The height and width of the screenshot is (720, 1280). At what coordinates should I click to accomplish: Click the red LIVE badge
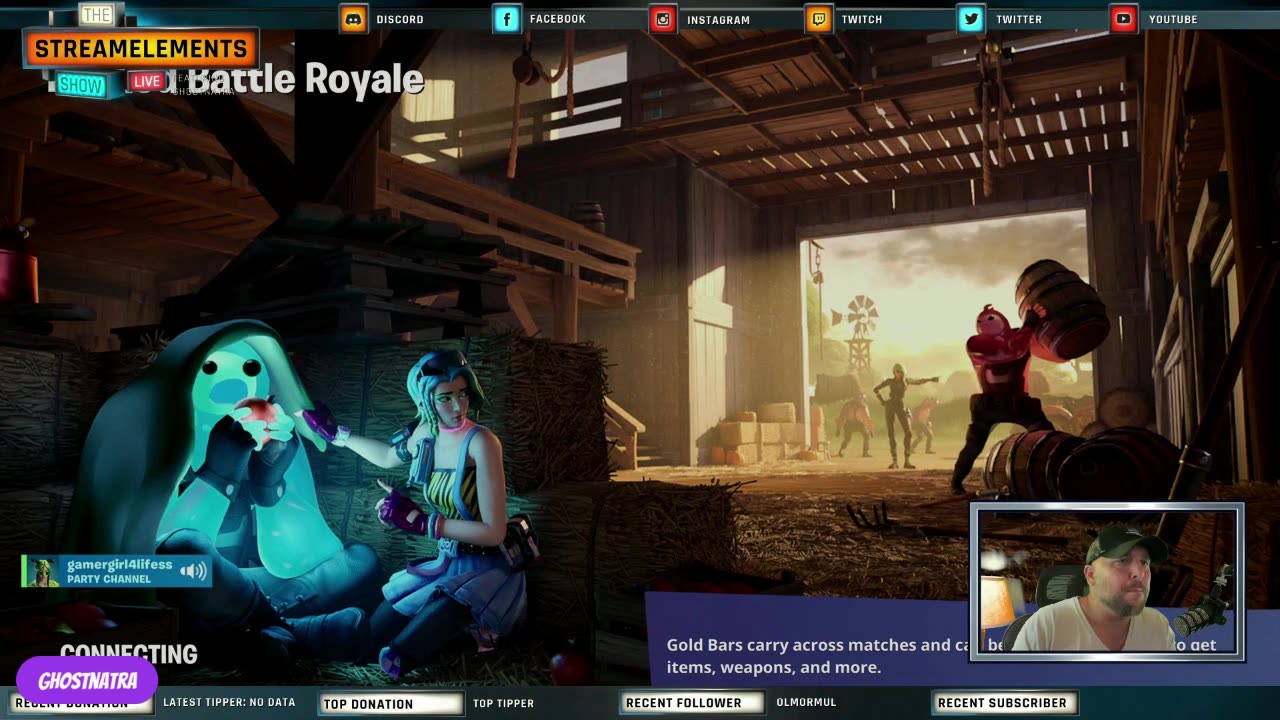click(146, 82)
